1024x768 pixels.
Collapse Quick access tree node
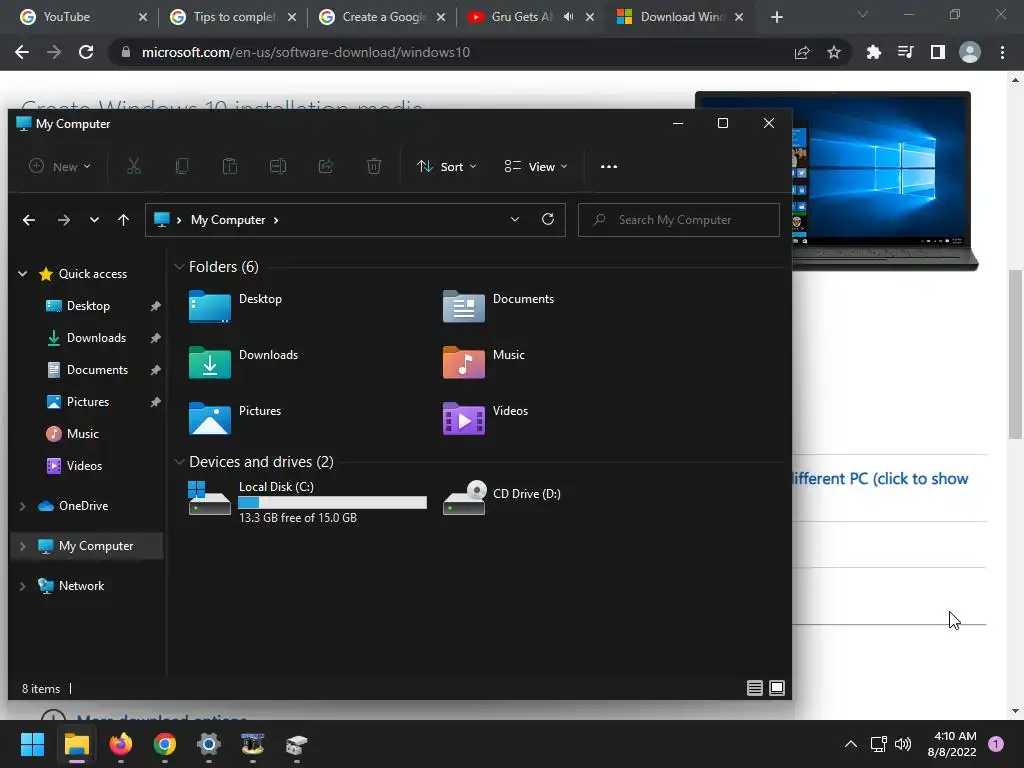[x=23, y=274]
